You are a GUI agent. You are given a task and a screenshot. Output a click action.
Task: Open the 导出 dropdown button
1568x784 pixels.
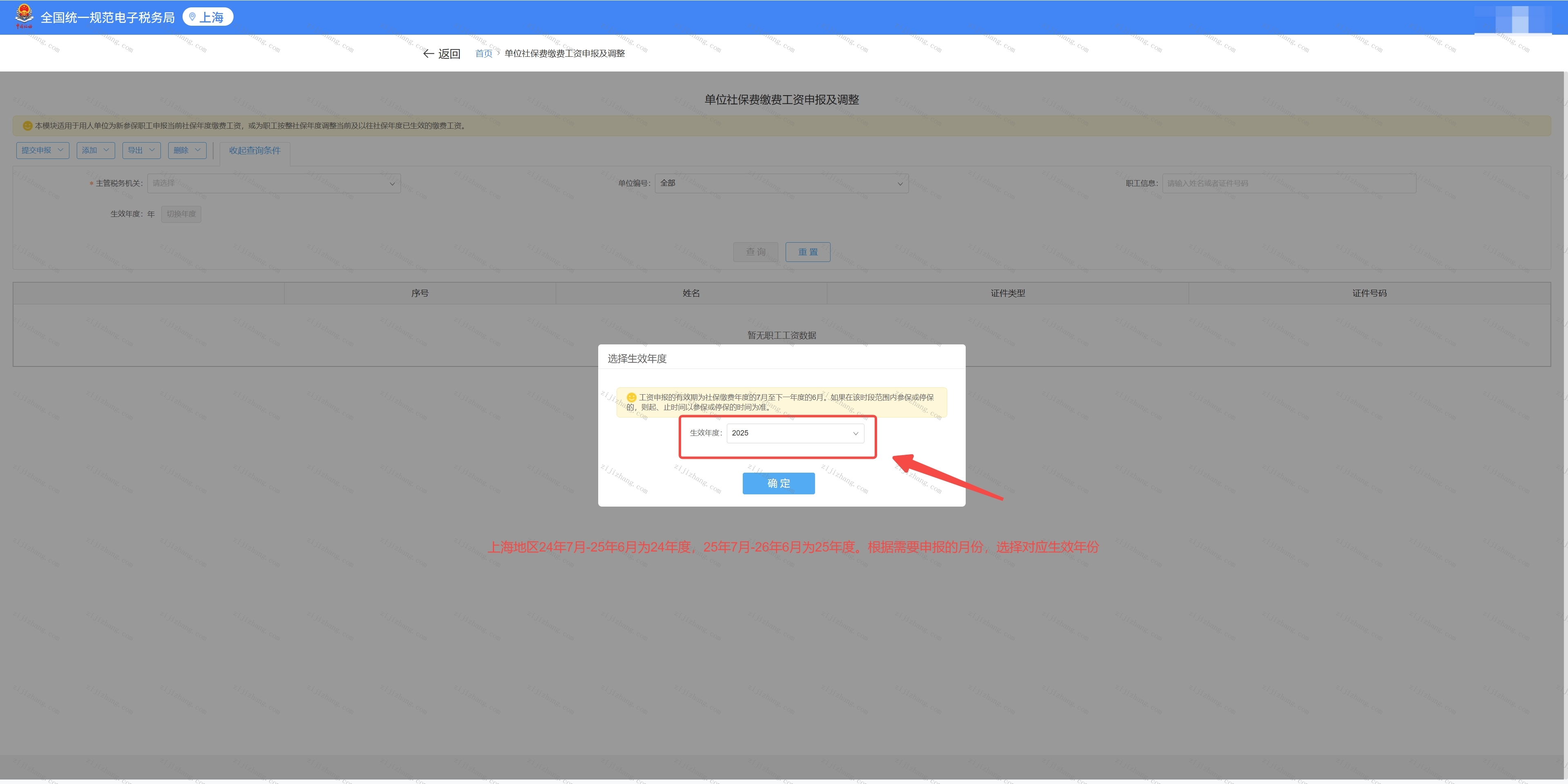click(141, 150)
